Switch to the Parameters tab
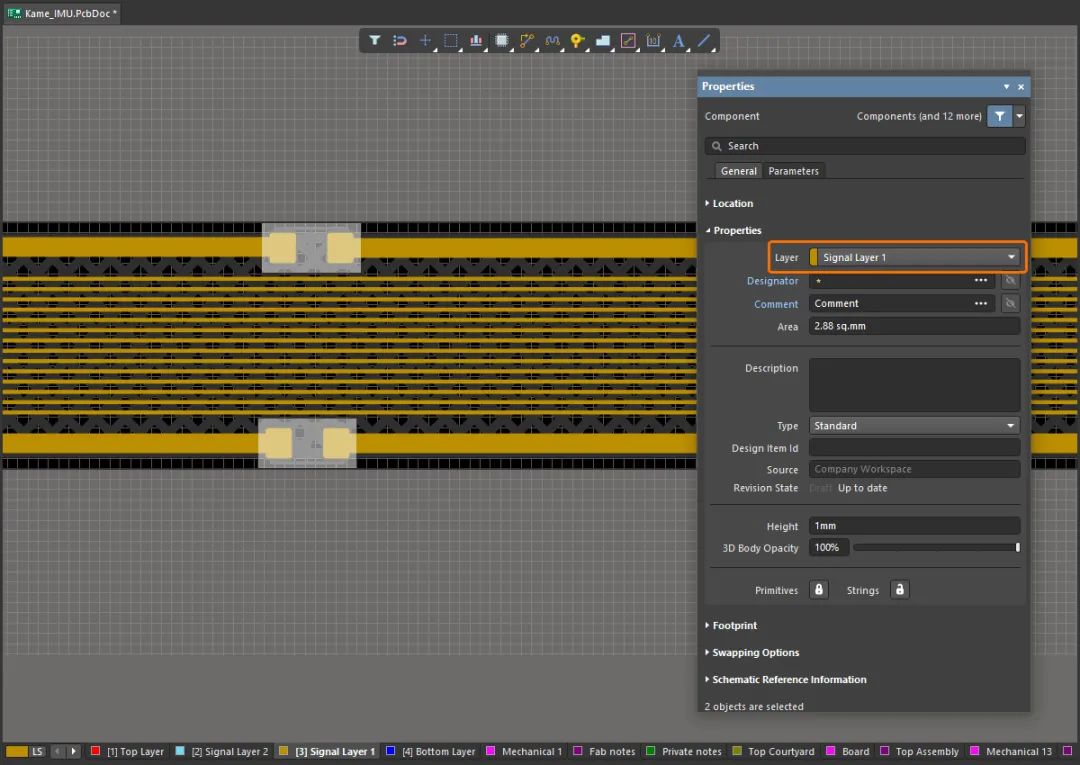This screenshot has width=1080, height=765. pyautogui.click(x=793, y=171)
